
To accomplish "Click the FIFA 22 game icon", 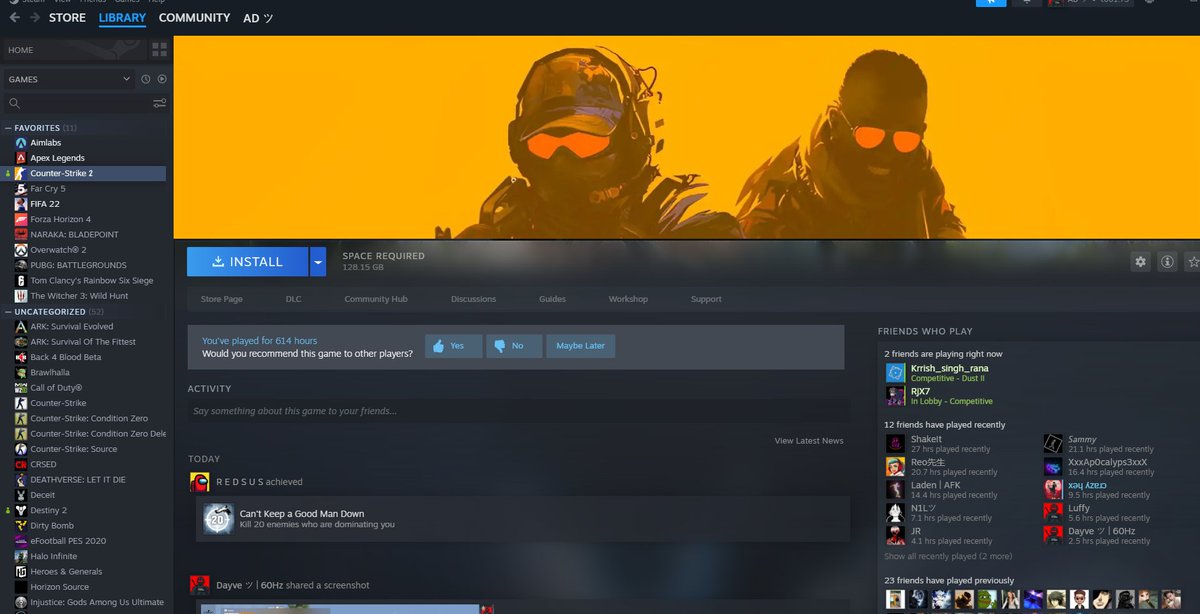I will (x=21, y=204).
